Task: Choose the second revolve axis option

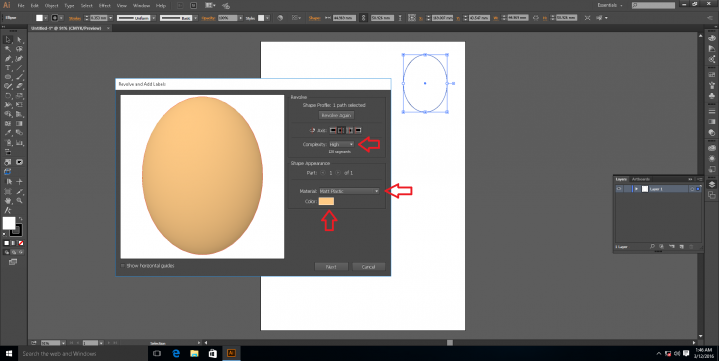Action: (341, 131)
